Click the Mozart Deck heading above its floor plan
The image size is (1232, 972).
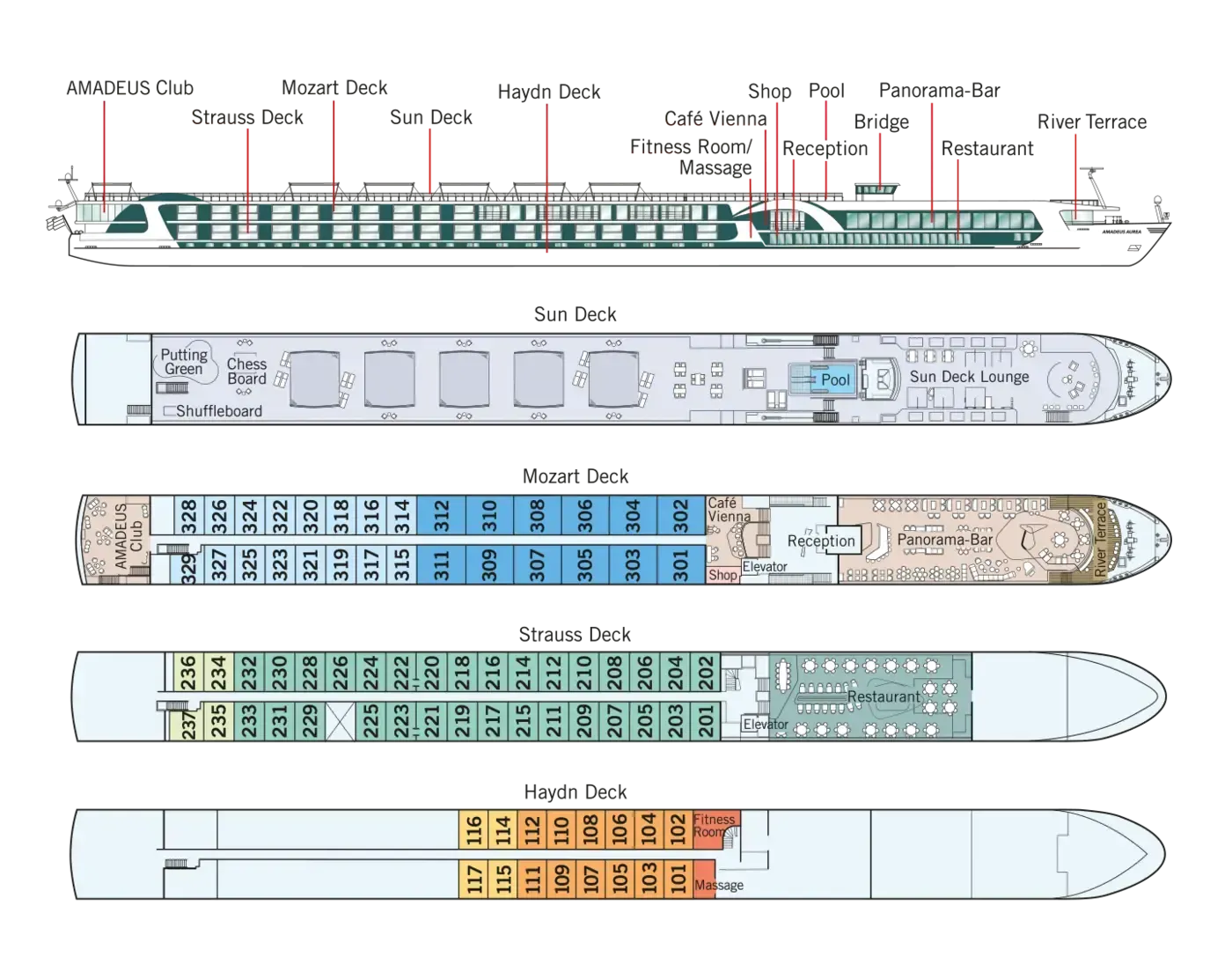click(576, 476)
